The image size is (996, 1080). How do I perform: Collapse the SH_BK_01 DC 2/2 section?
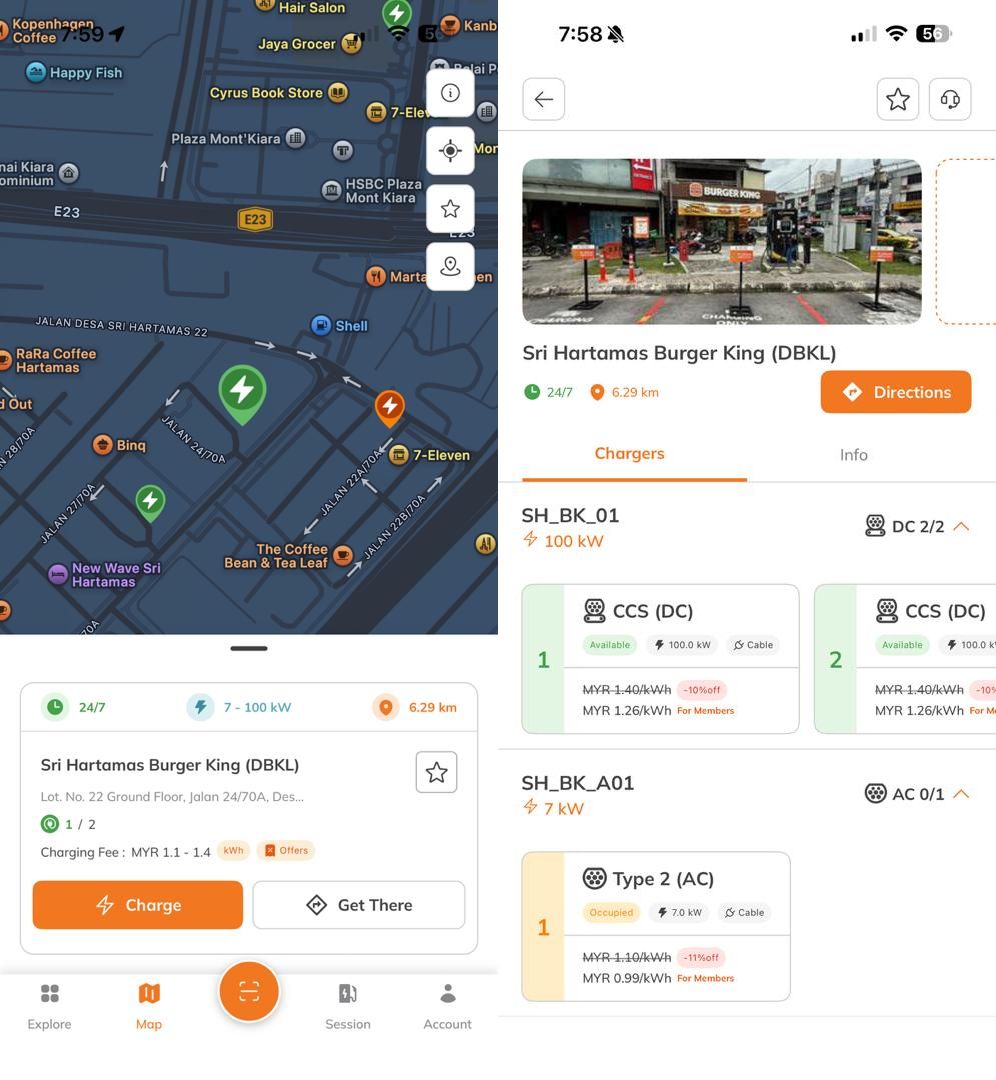coord(961,526)
